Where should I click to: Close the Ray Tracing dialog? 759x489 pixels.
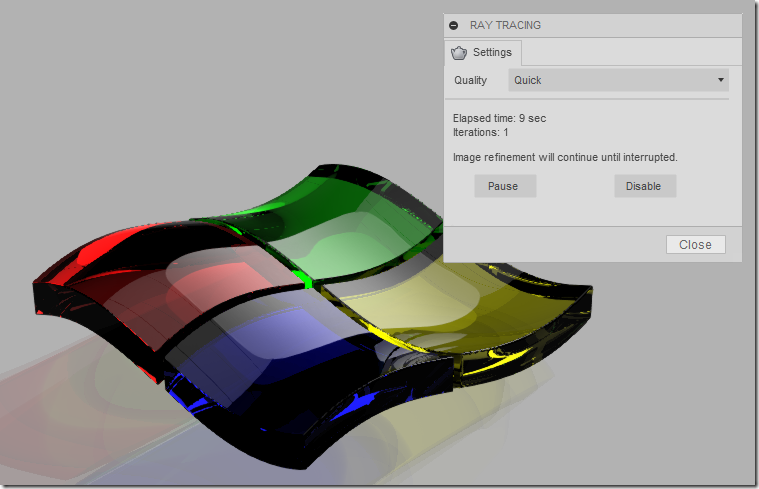696,244
